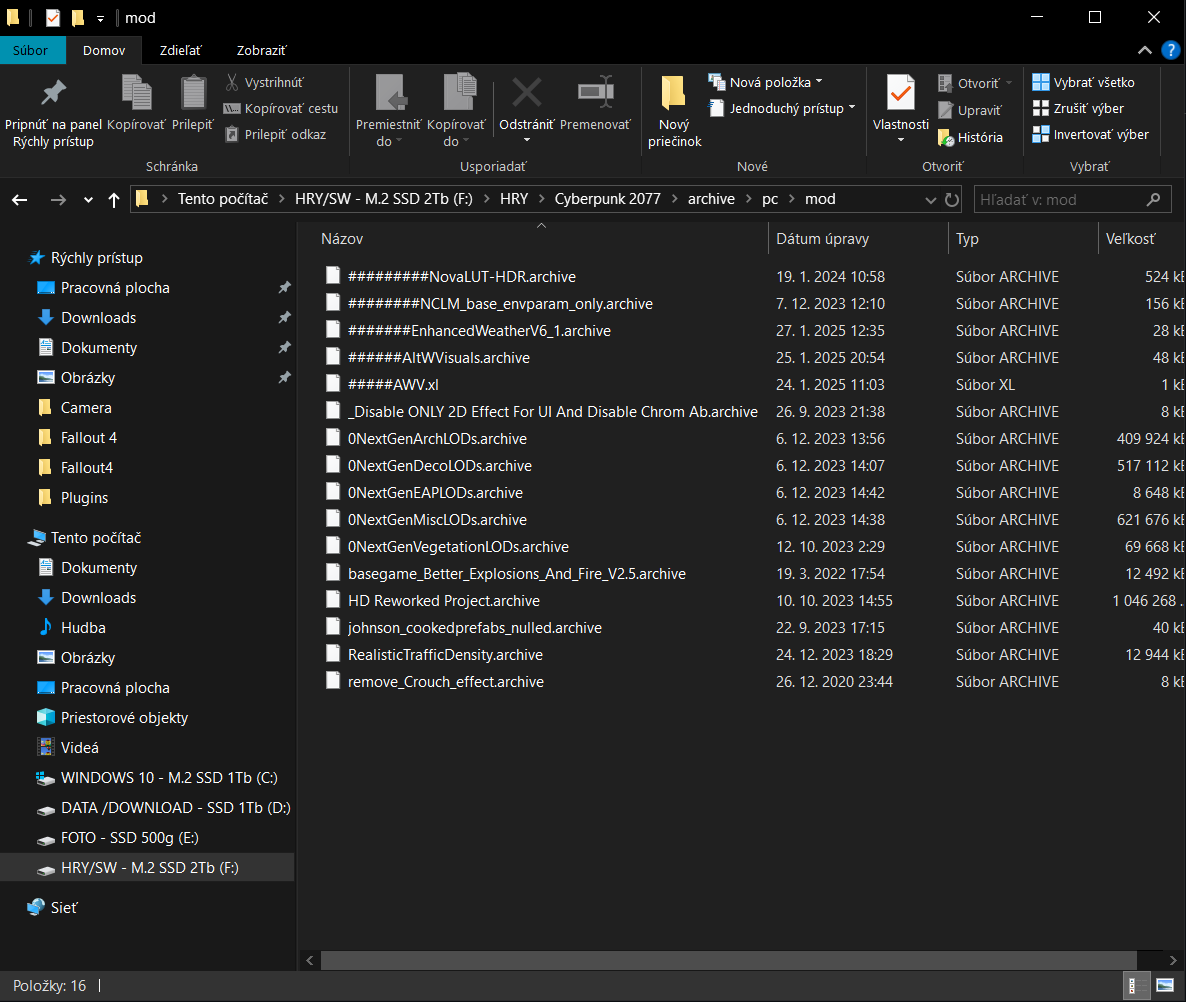1186x1002 pixels.
Task: Select #####AWV.xl file
Action: (x=393, y=385)
